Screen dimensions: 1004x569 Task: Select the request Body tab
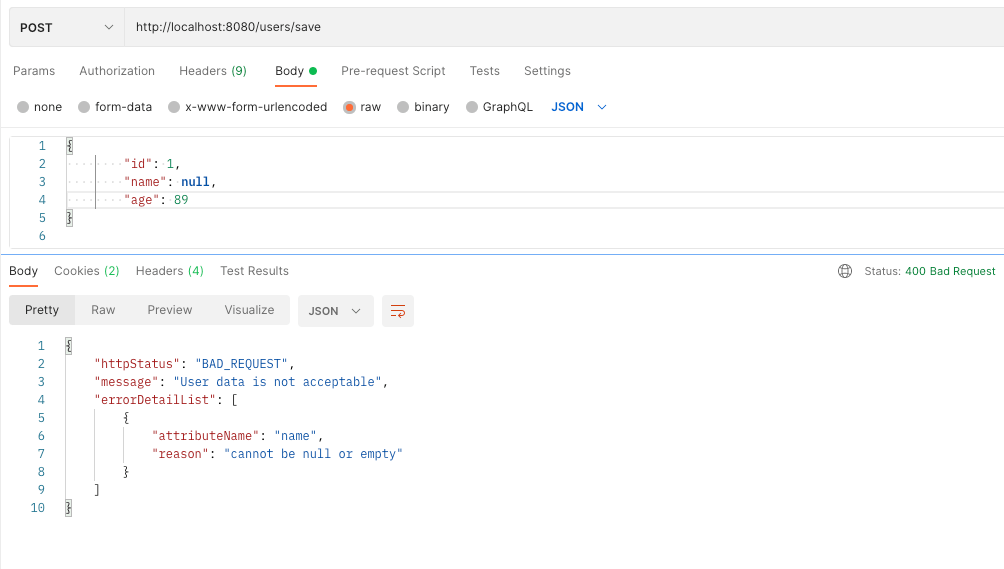[x=296, y=71]
